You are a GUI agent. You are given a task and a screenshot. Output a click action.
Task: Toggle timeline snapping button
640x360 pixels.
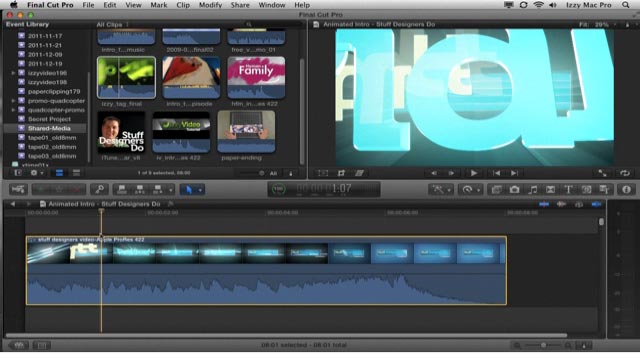[597, 204]
